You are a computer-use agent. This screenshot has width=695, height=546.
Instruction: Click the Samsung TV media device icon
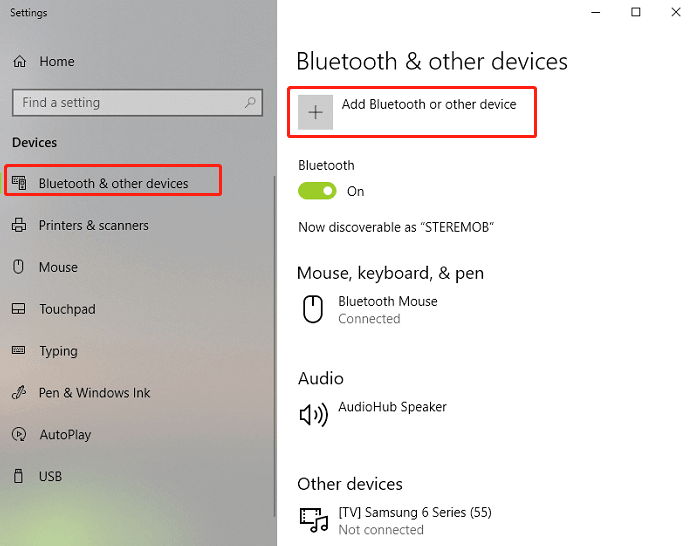click(x=314, y=520)
